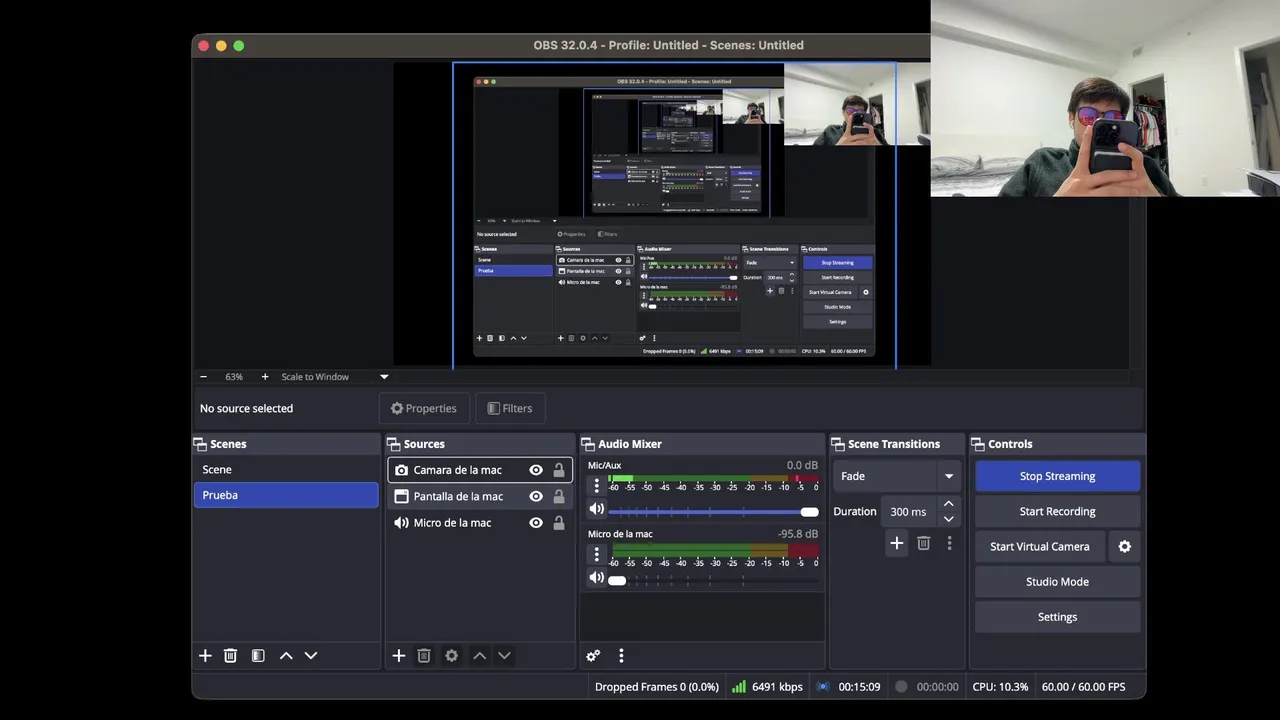Image resolution: width=1280 pixels, height=720 pixels.
Task: Open OBS Settings button
Action: 1057,617
